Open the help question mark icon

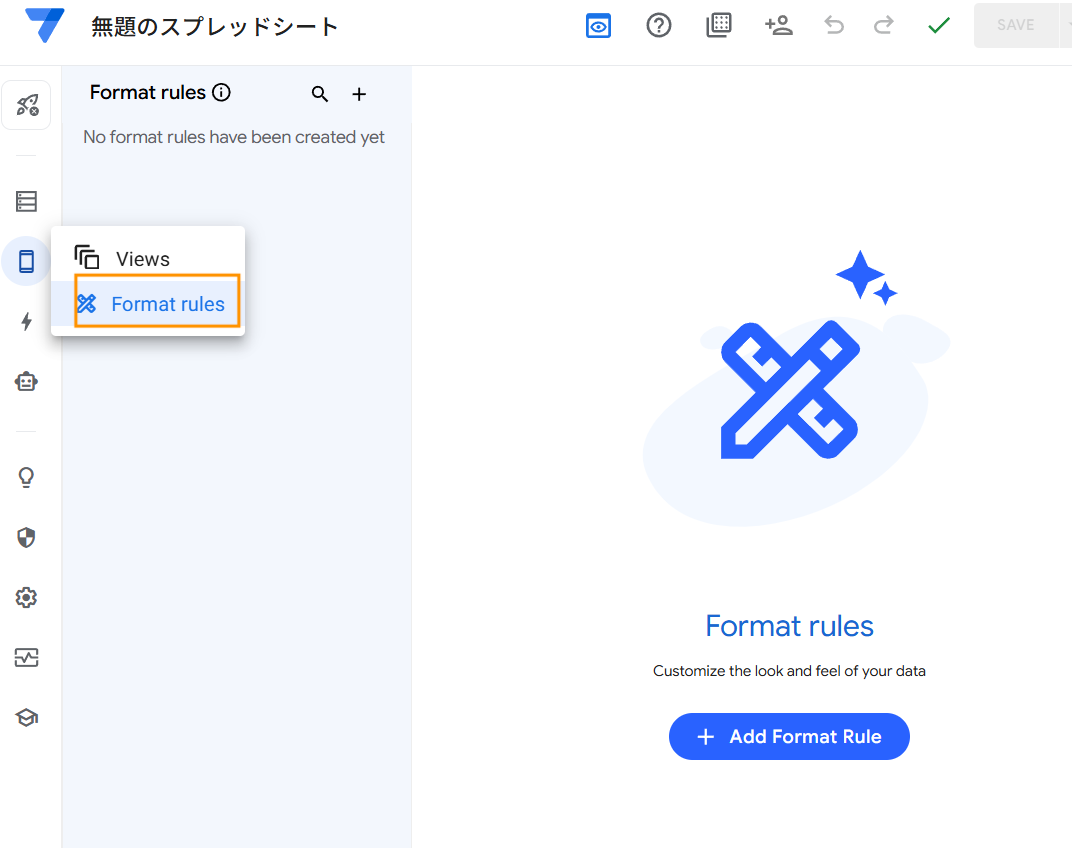coord(659,26)
